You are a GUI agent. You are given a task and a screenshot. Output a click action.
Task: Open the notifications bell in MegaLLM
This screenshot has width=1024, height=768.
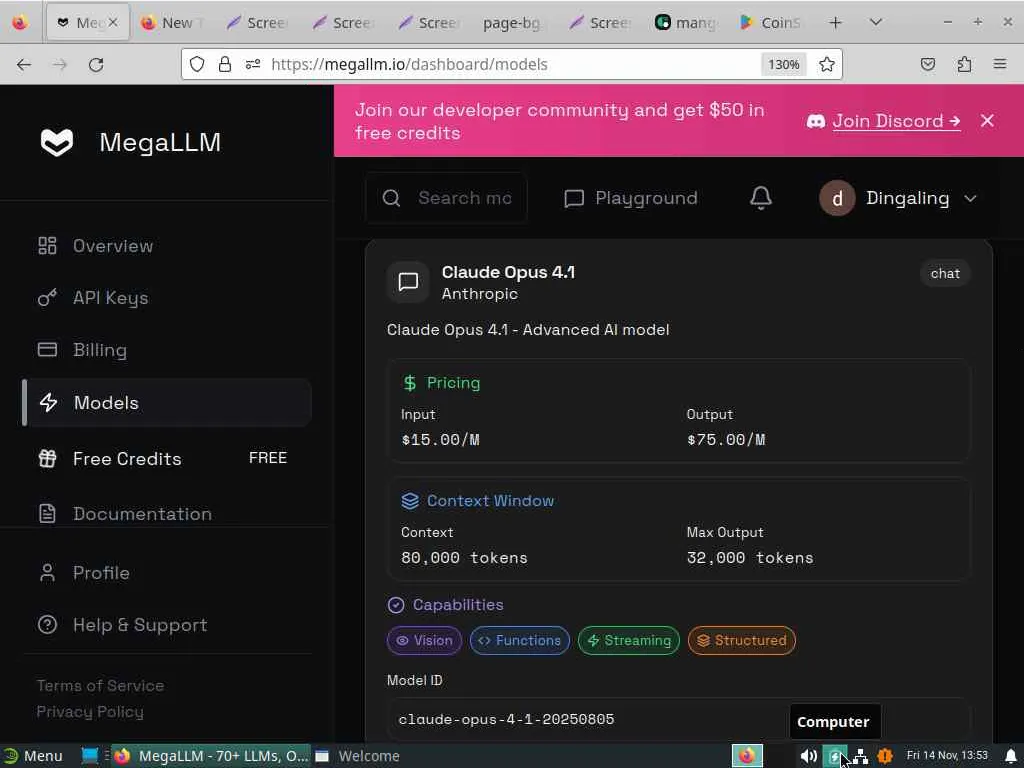click(x=761, y=198)
